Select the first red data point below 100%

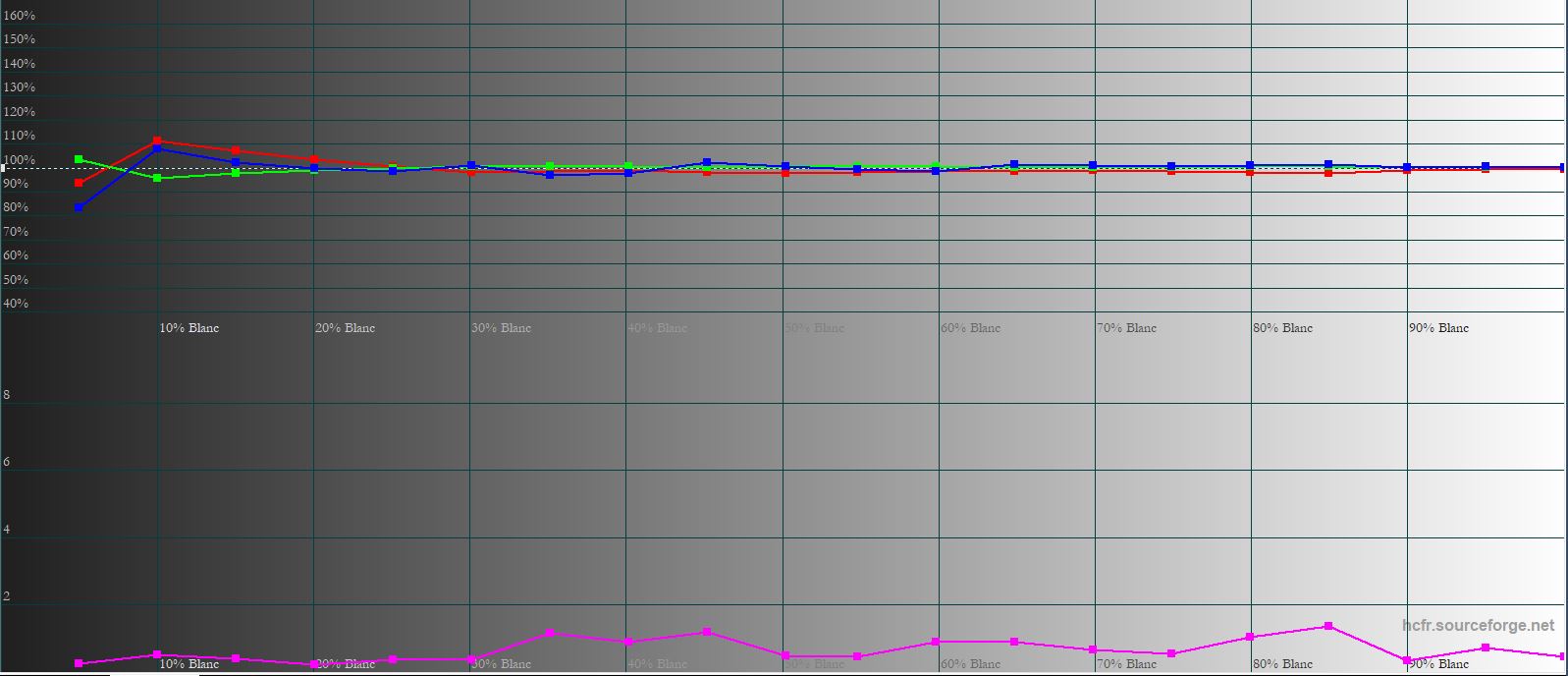click(79, 183)
